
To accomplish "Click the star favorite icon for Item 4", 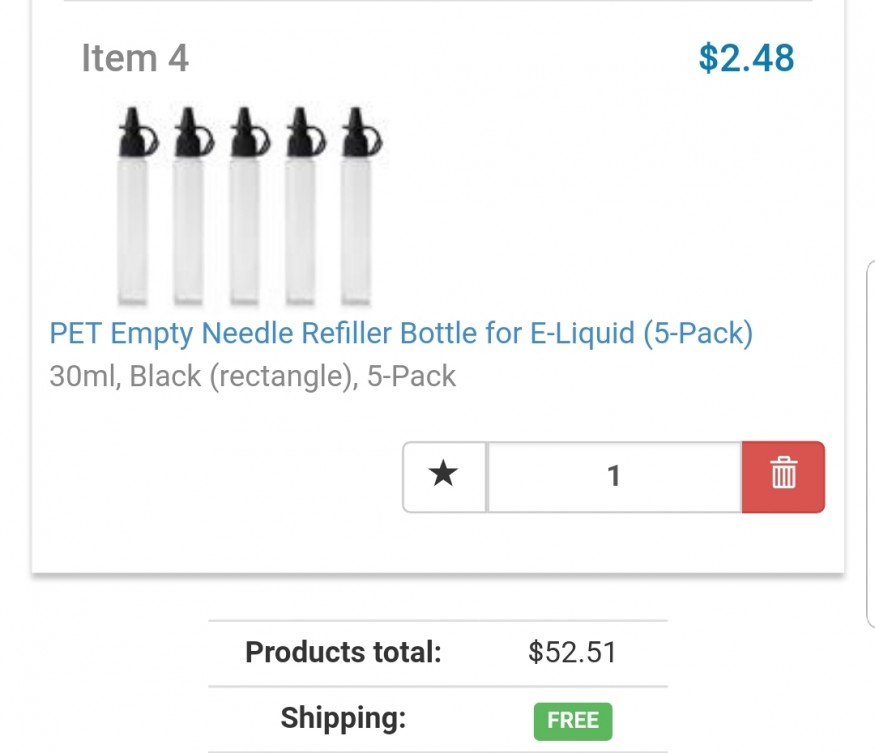I will [x=444, y=476].
